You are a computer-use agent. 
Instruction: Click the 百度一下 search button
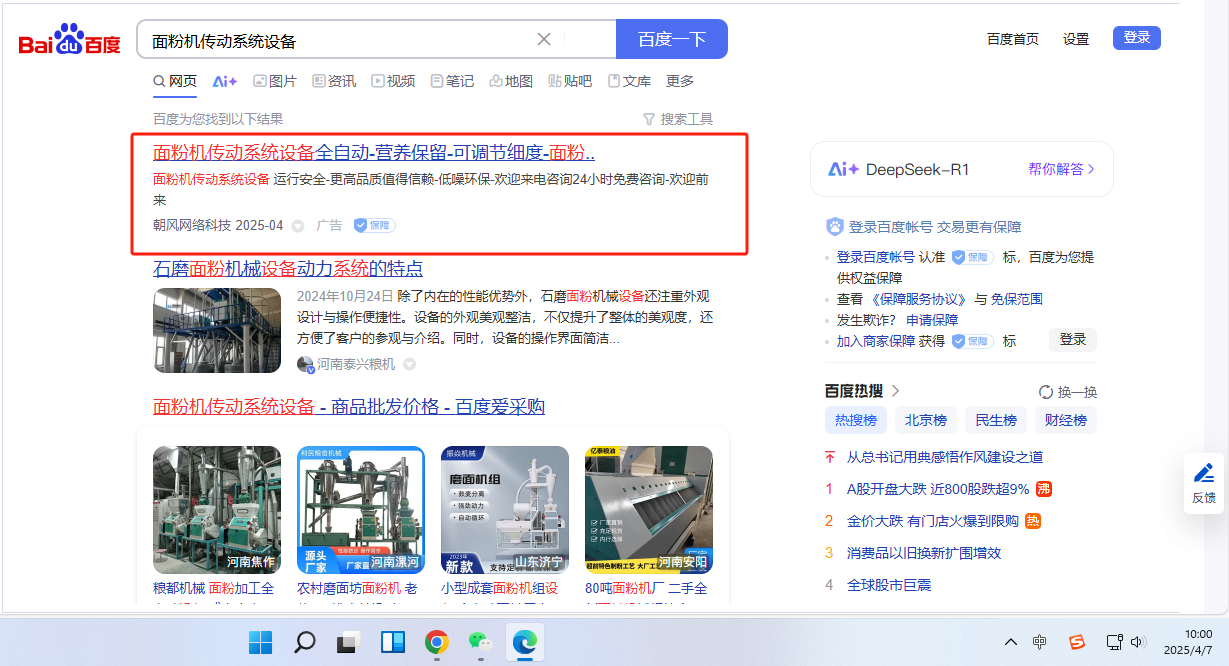672,40
